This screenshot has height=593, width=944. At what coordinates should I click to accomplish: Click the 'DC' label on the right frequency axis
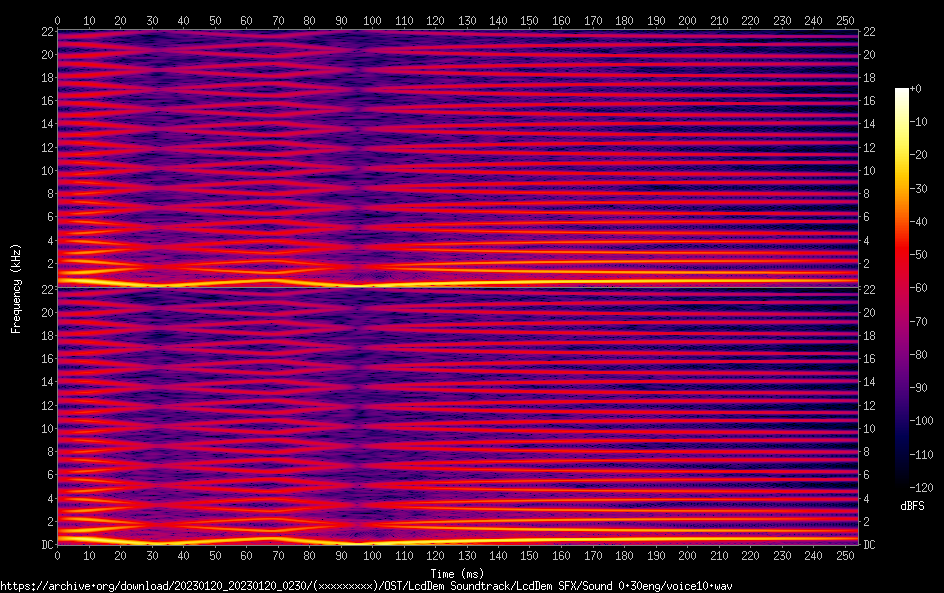[x=869, y=545]
